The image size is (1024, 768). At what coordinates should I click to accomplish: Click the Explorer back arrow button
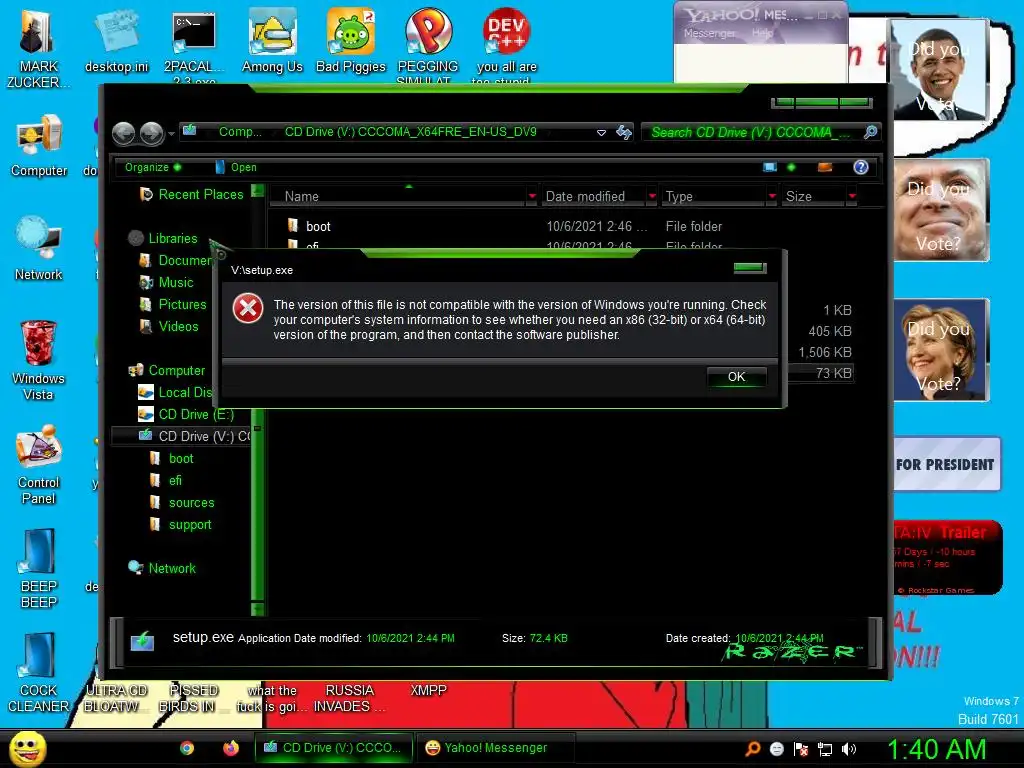point(123,133)
